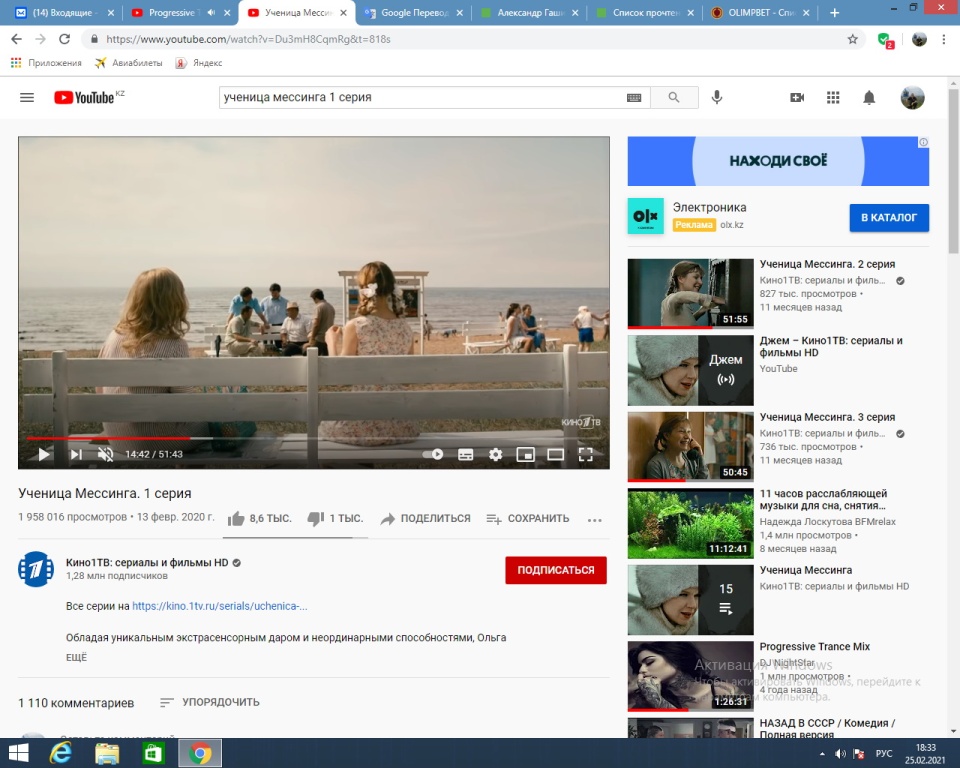Expand description with ЕЩЁ
The height and width of the screenshot is (768, 960).
pos(77,657)
